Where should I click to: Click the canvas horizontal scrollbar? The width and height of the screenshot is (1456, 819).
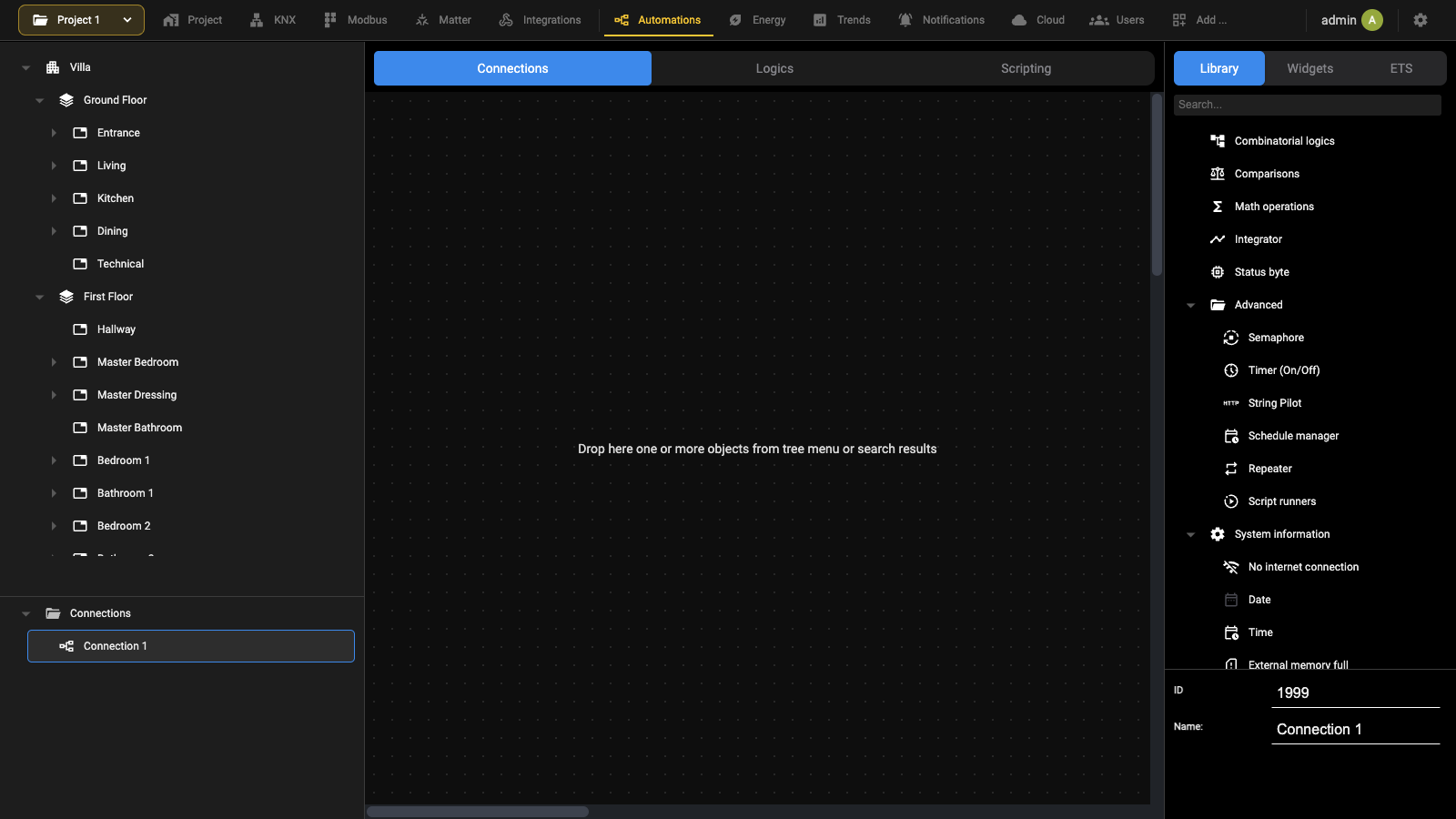coord(478,812)
